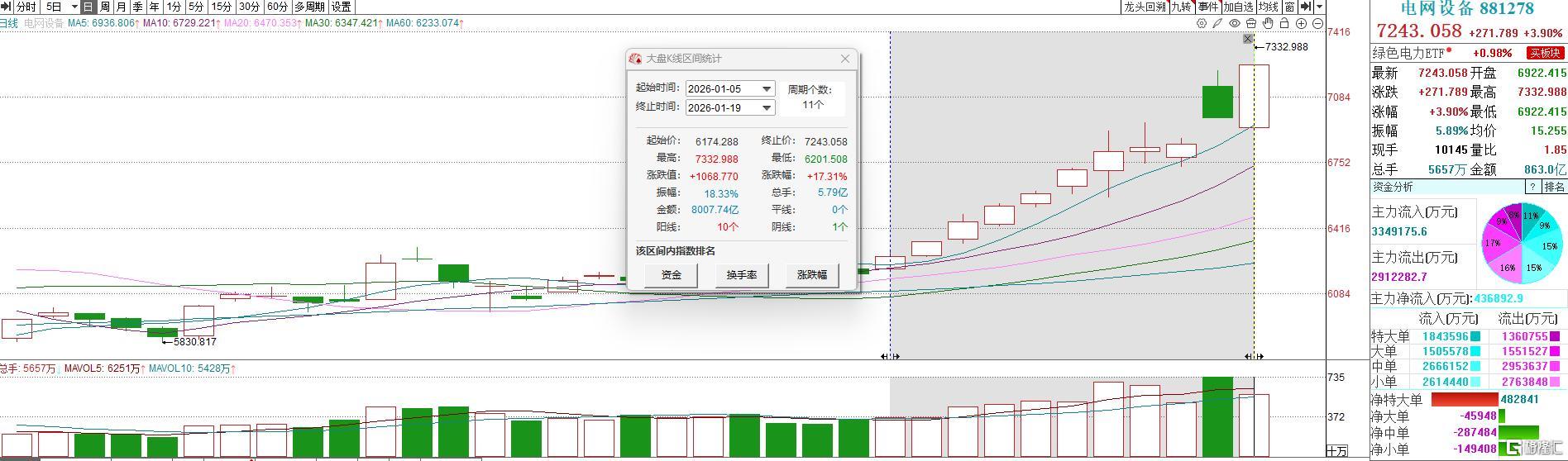This screenshot has height=461, width=1568.
Task: Click the right panel collapse arrow icon
Action: [x=1307, y=7]
